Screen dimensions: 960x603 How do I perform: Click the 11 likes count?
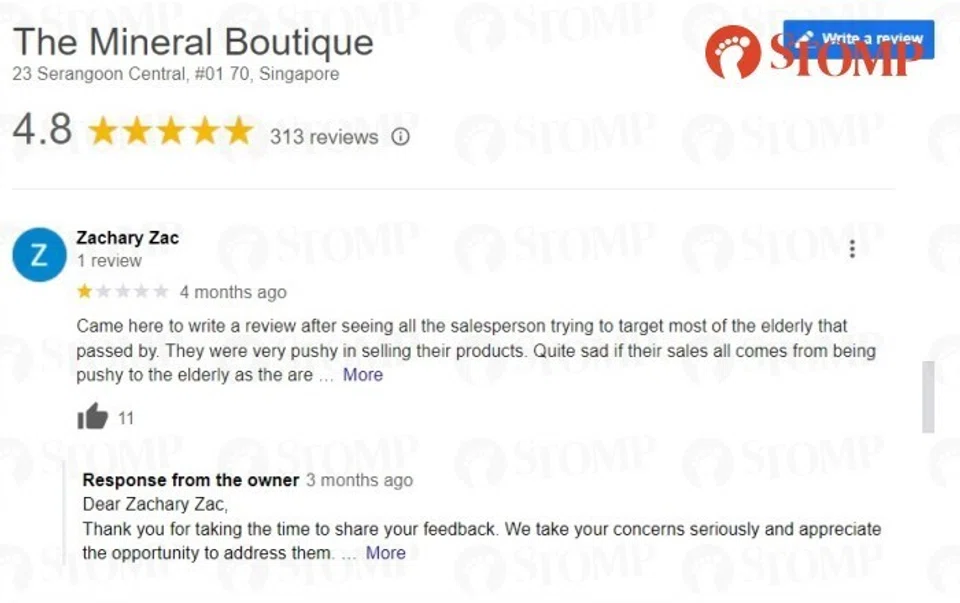126,418
